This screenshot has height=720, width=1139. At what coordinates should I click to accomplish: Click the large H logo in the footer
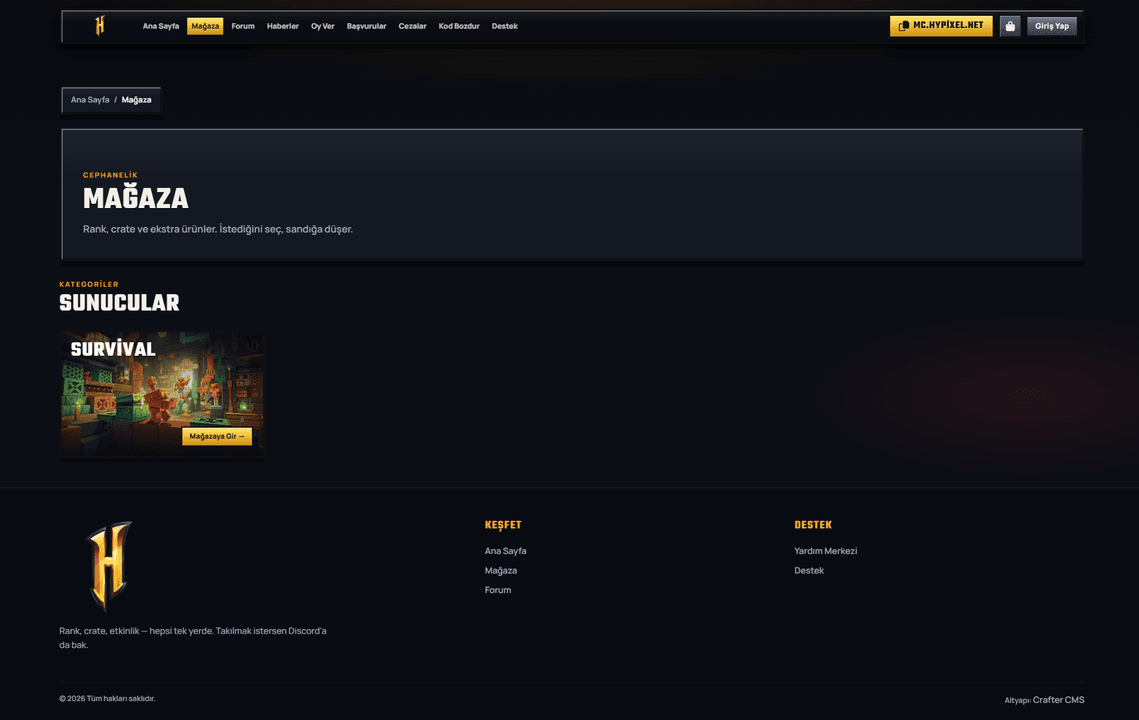[x=109, y=566]
